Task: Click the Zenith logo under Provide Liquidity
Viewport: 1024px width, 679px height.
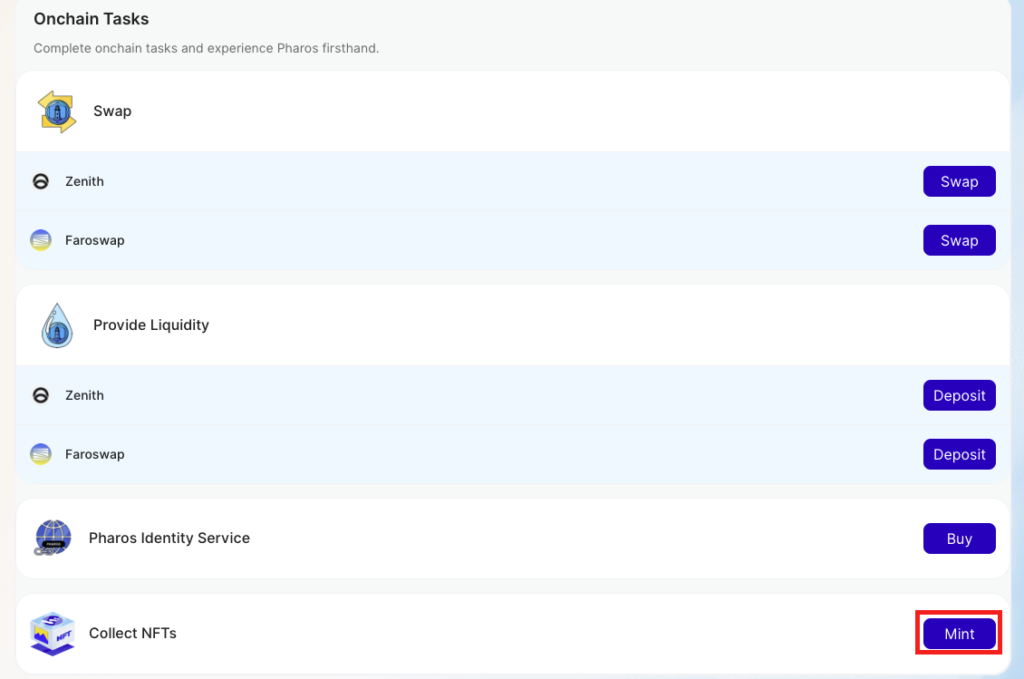Action: tap(41, 396)
